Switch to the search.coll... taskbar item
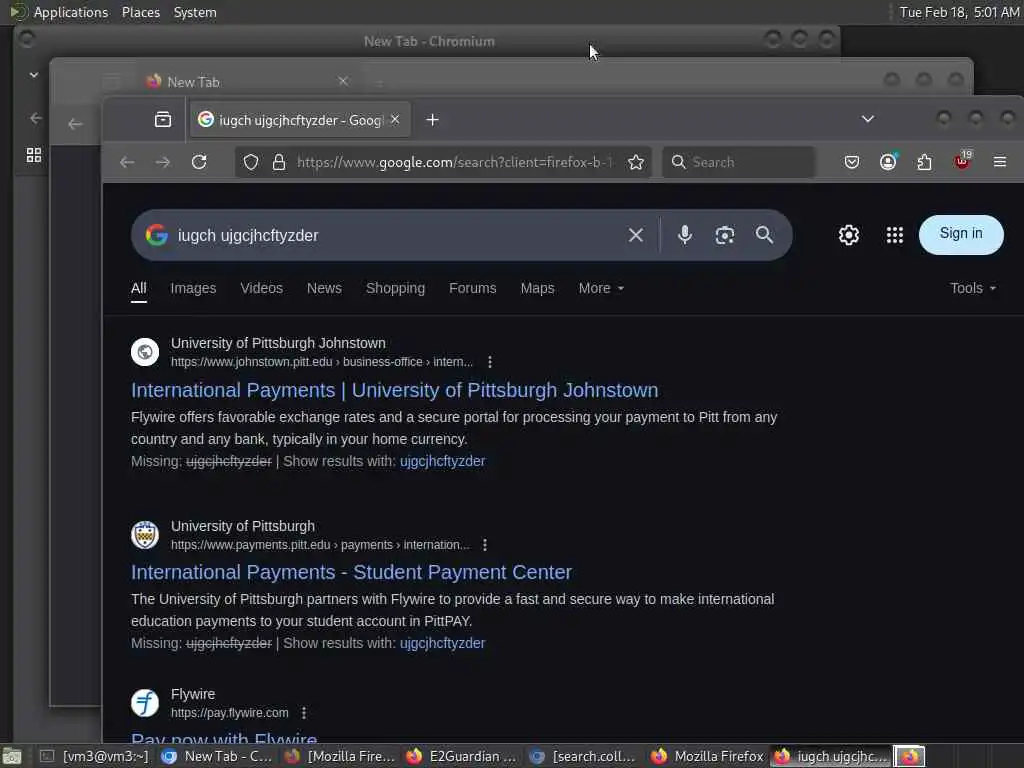The width and height of the screenshot is (1024, 768). click(x=583, y=756)
